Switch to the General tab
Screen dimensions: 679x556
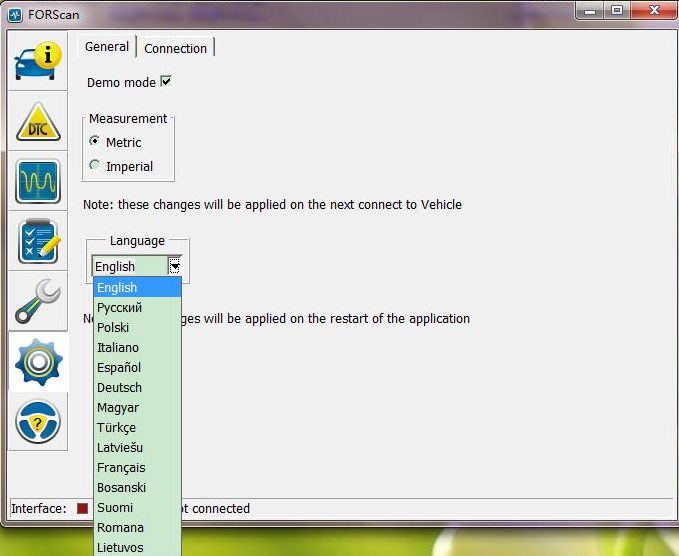point(107,46)
